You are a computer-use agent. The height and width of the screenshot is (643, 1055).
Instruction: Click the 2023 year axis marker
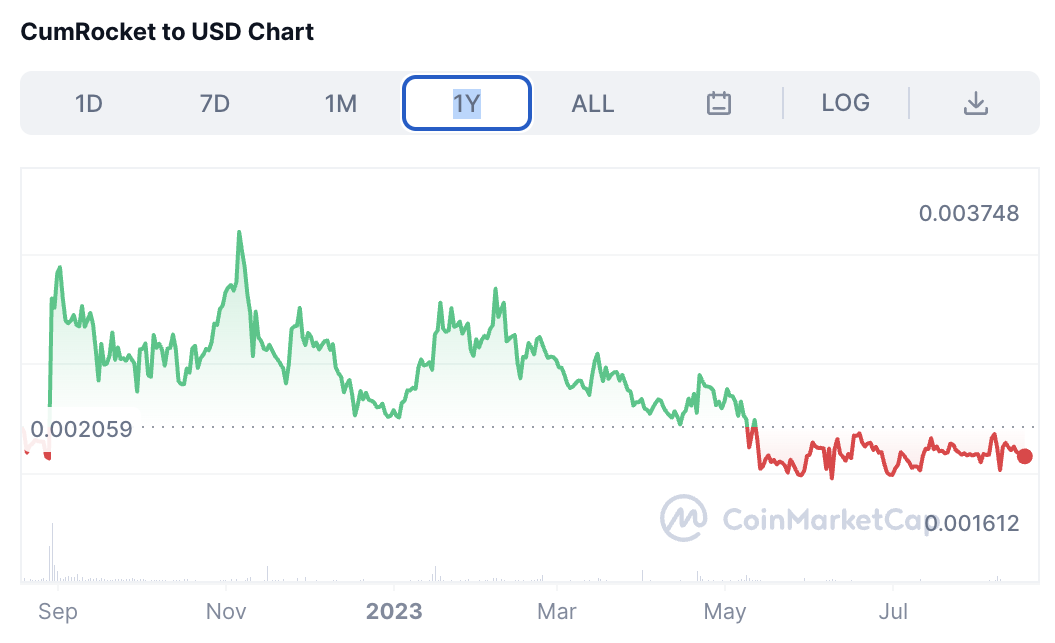click(394, 611)
